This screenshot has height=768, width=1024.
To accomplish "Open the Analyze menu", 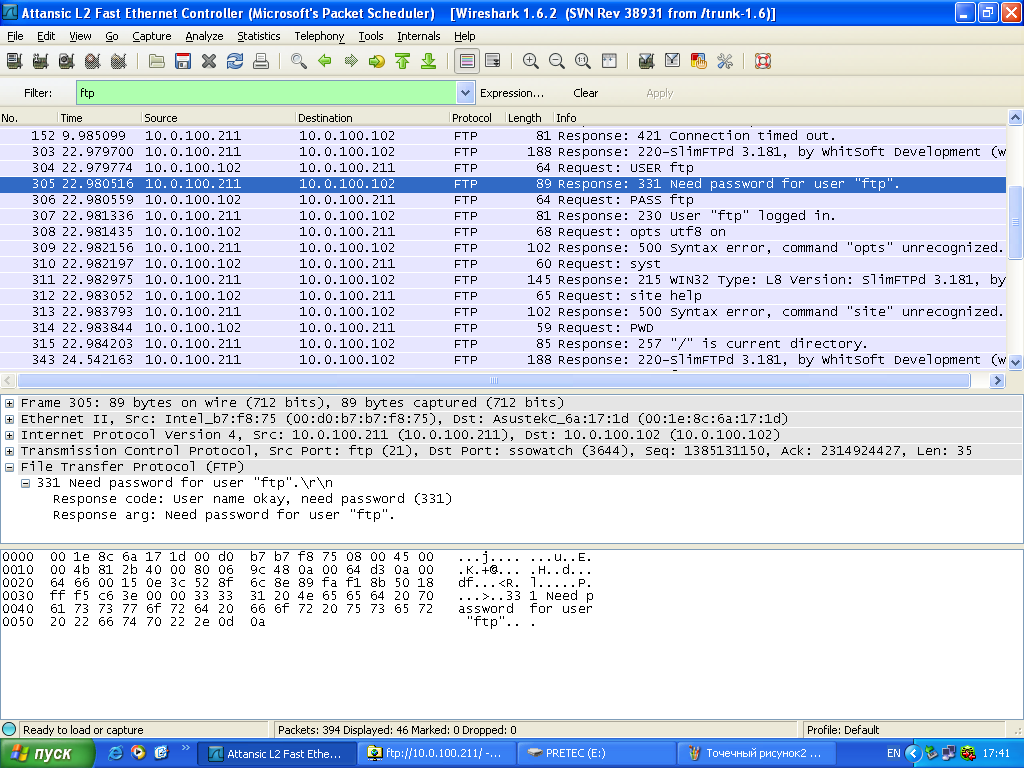I will (204, 37).
